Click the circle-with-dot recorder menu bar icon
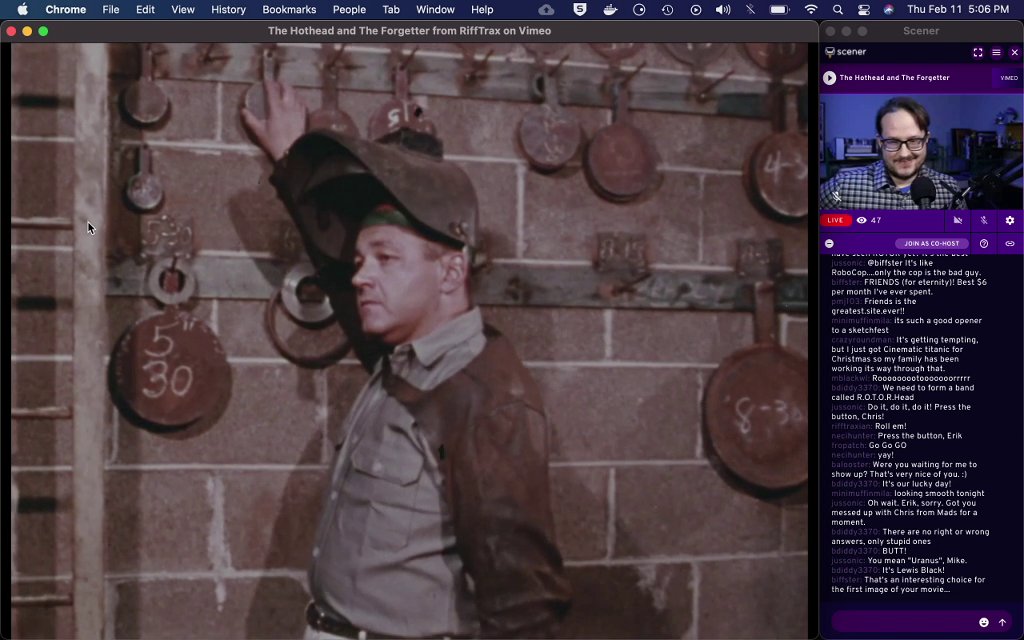Image resolution: width=1024 pixels, height=640 pixels. click(x=639, y=9)
